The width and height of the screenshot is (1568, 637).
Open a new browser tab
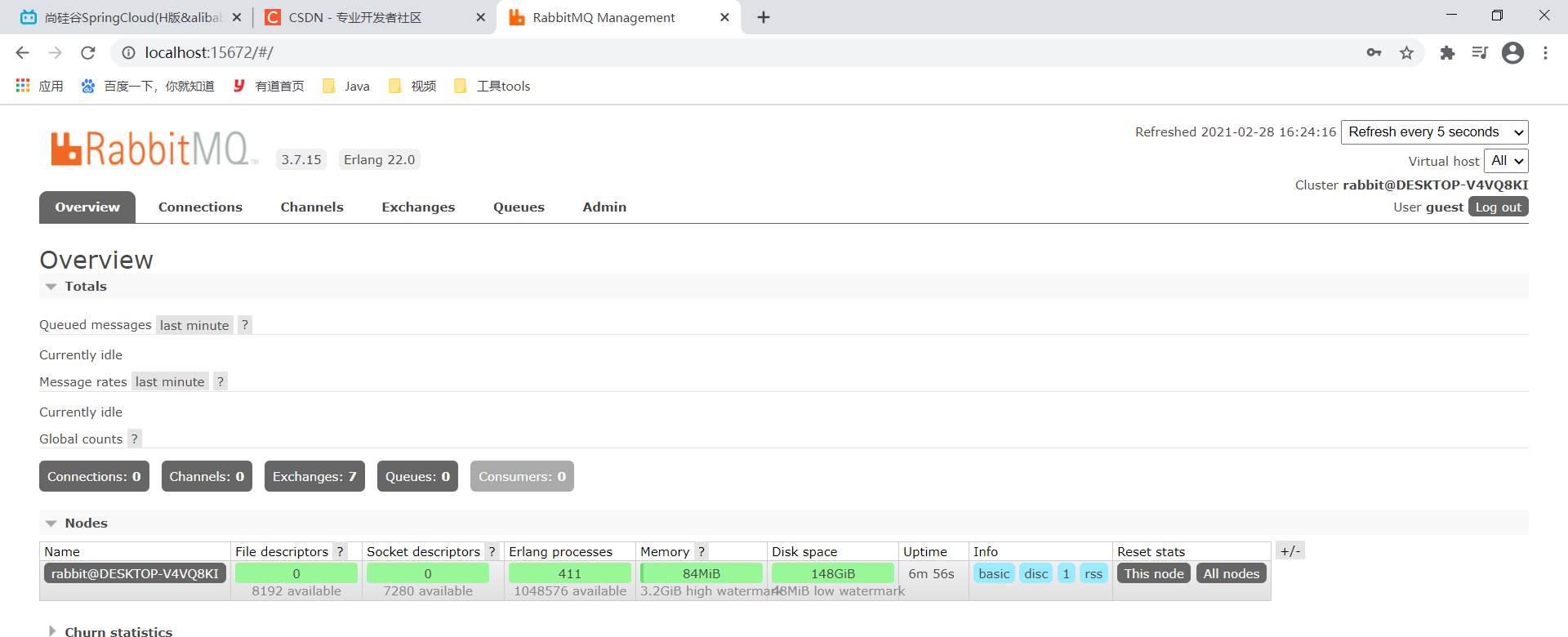click(x=764, y=17)
